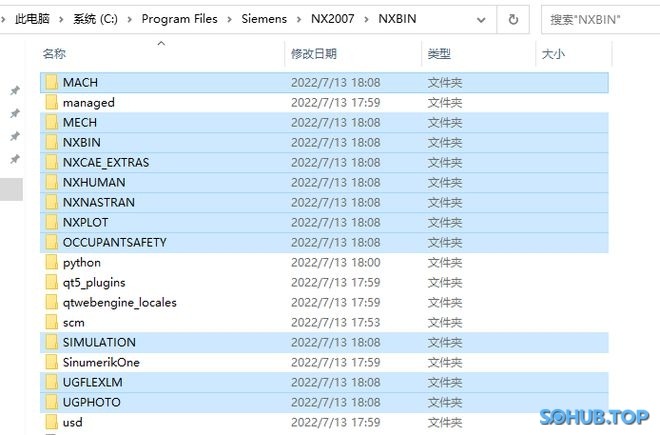Select the MACH folder name
660x435 pixels.
coord(80,83)
